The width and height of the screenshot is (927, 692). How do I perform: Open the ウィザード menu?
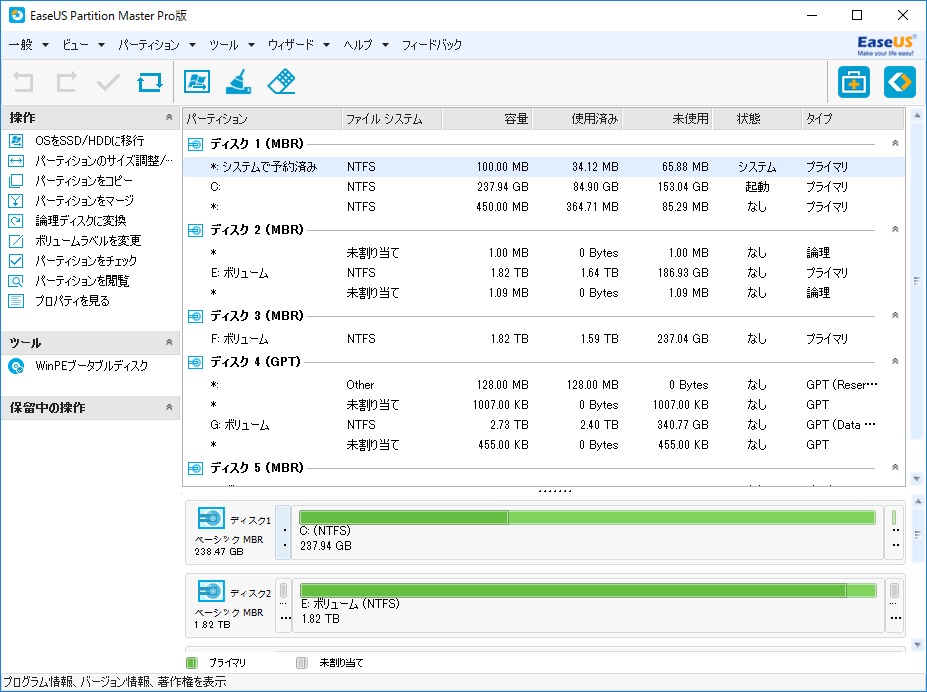click(x=299, y=45)
